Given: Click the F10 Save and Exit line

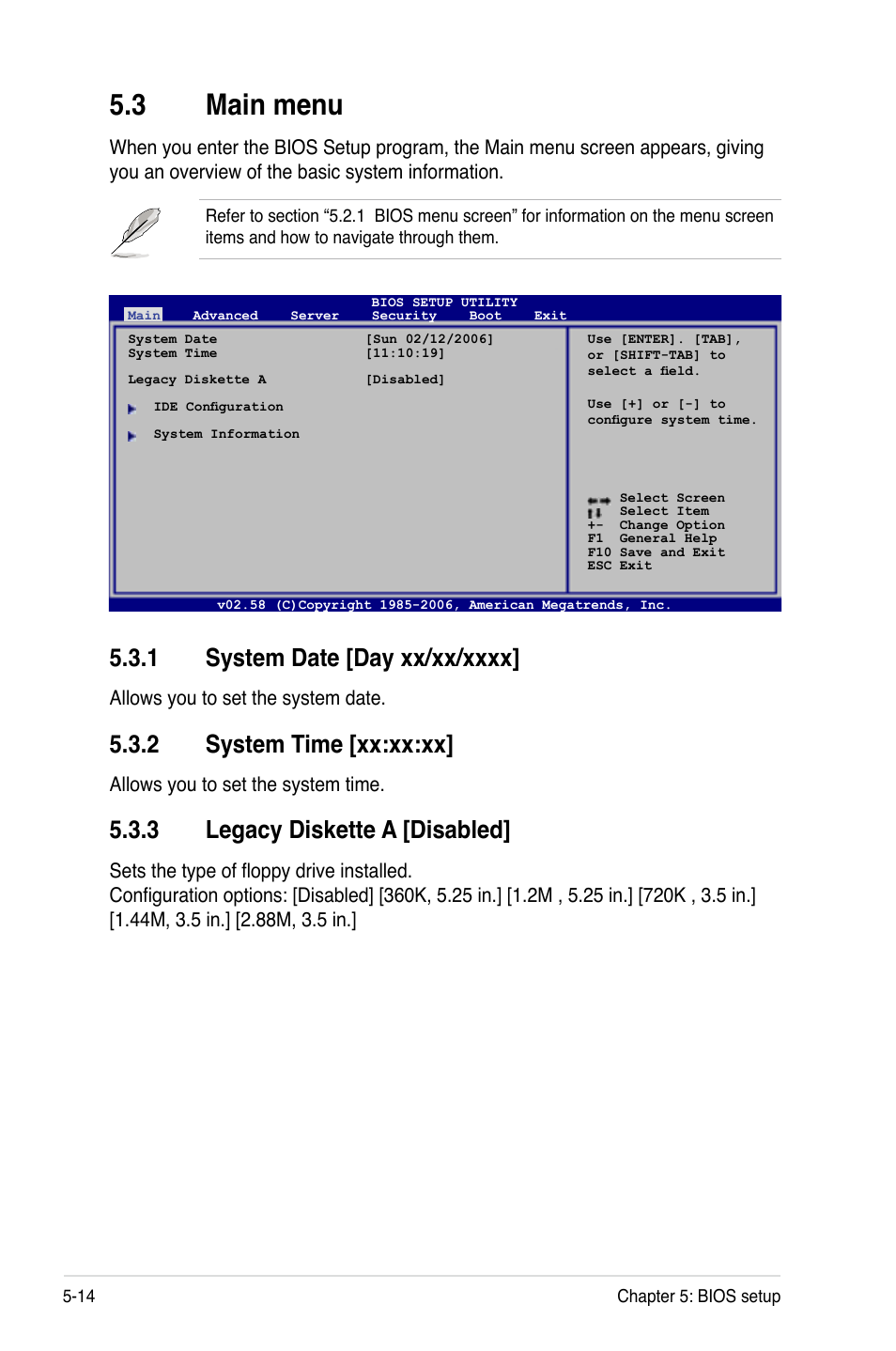Looking at the screenshot, I should point(657,552).
